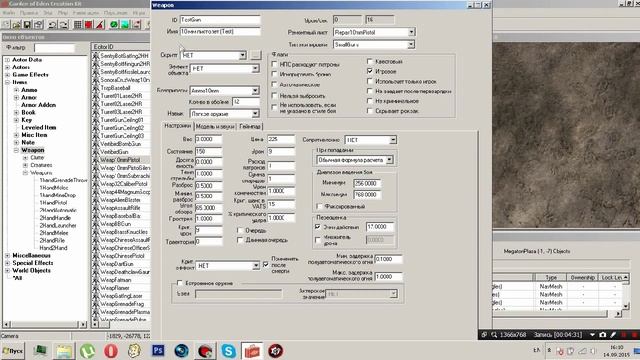Enable the Нельзя выбросить checkbox
640x360 pixels.
274,96
